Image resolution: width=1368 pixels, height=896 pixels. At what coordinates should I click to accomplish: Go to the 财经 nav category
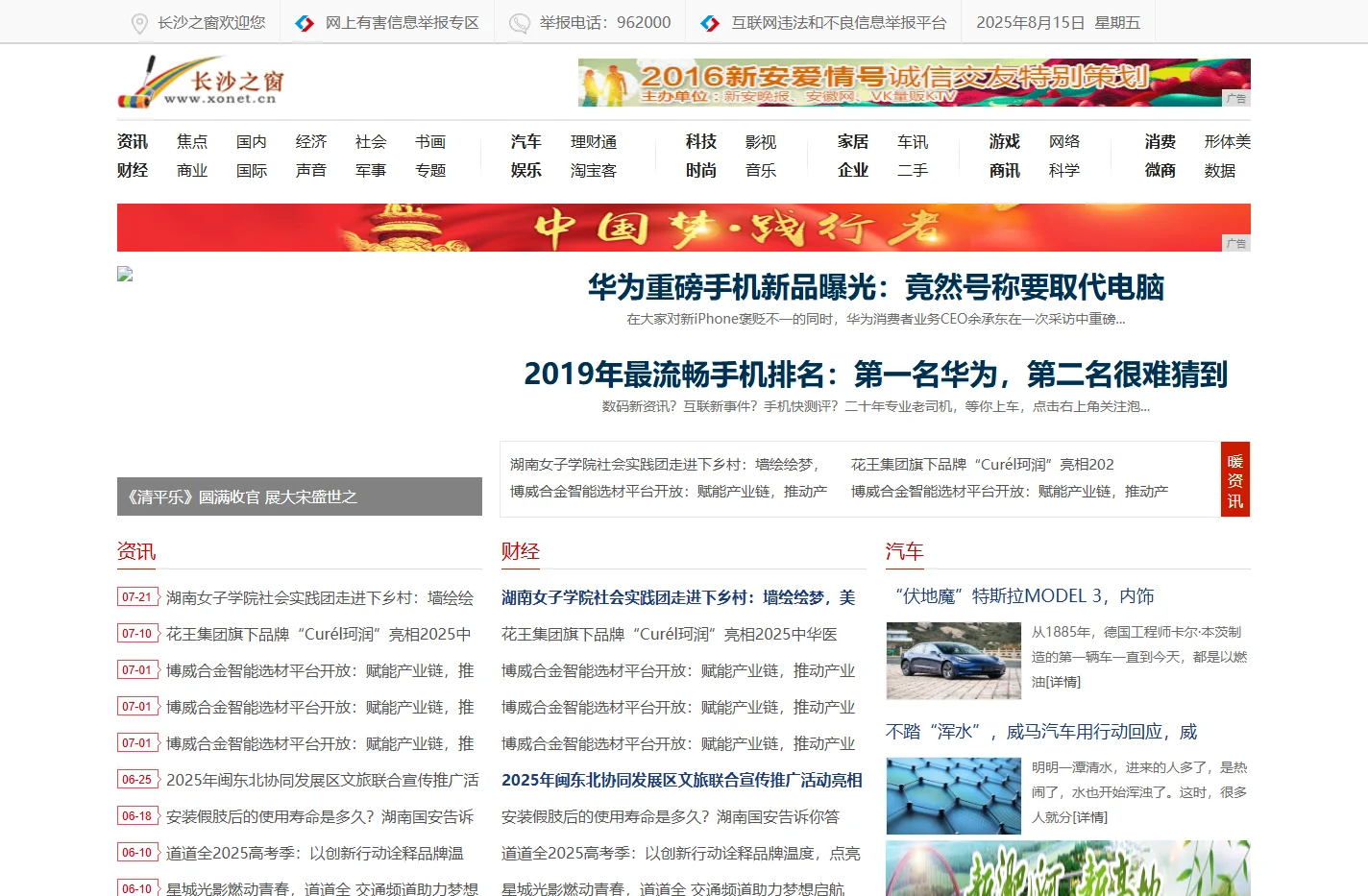(x=133, y=170)
